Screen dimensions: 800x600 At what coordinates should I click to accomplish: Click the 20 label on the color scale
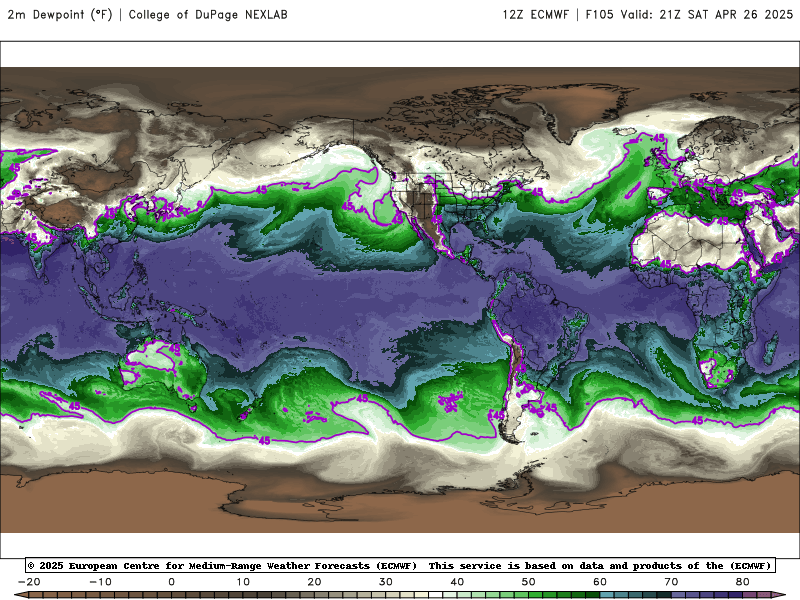pos(314,582)
